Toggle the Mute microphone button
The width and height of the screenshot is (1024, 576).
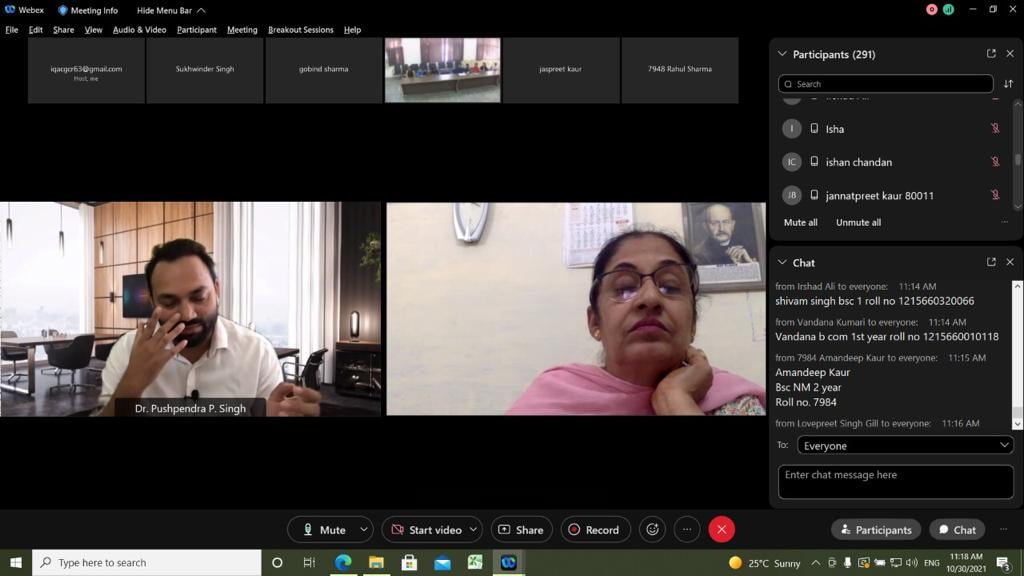tap(322, 530)
